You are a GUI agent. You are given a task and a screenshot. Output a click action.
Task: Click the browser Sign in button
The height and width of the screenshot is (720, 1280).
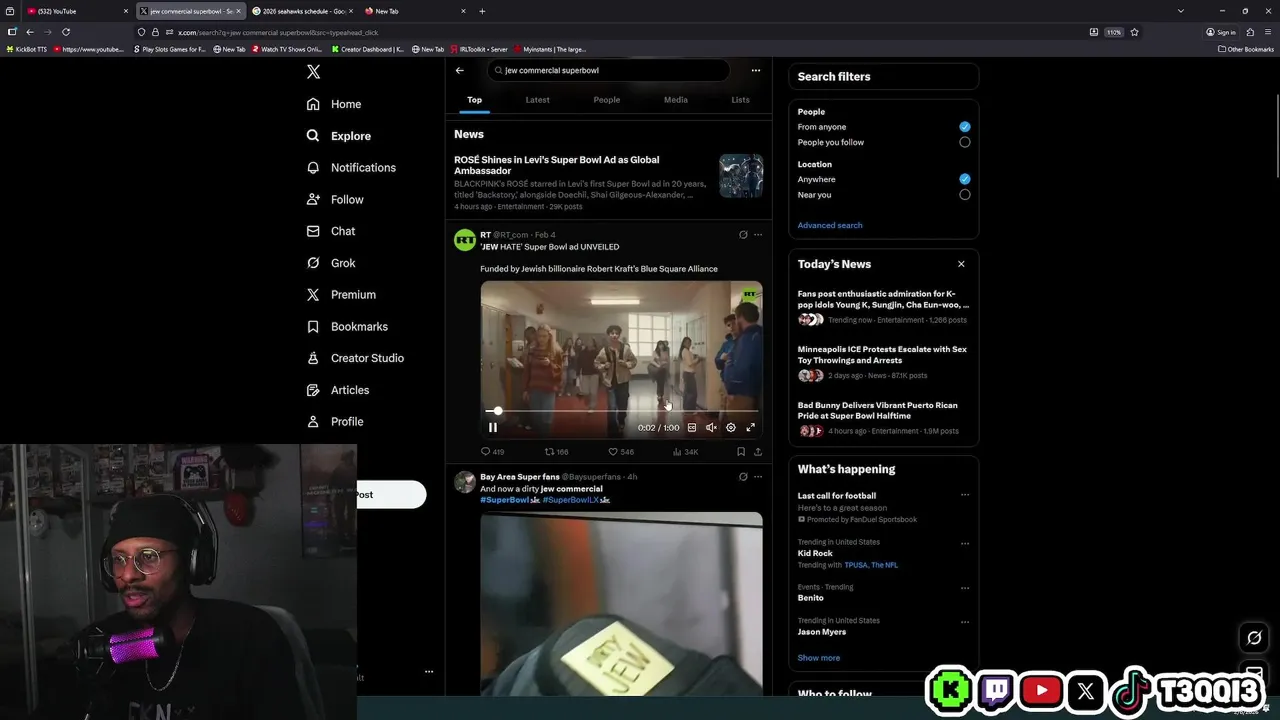[1221, 32]
